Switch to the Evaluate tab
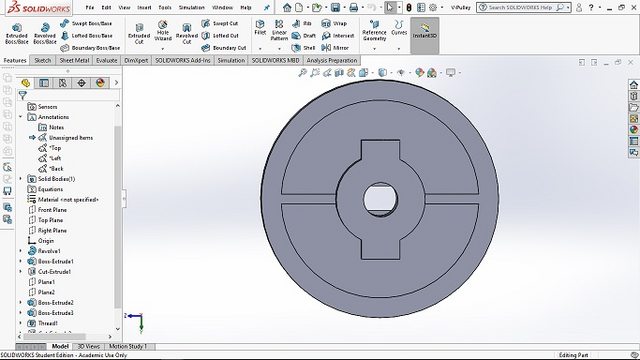This screenshot has height=360, width=640. (107, 60)
